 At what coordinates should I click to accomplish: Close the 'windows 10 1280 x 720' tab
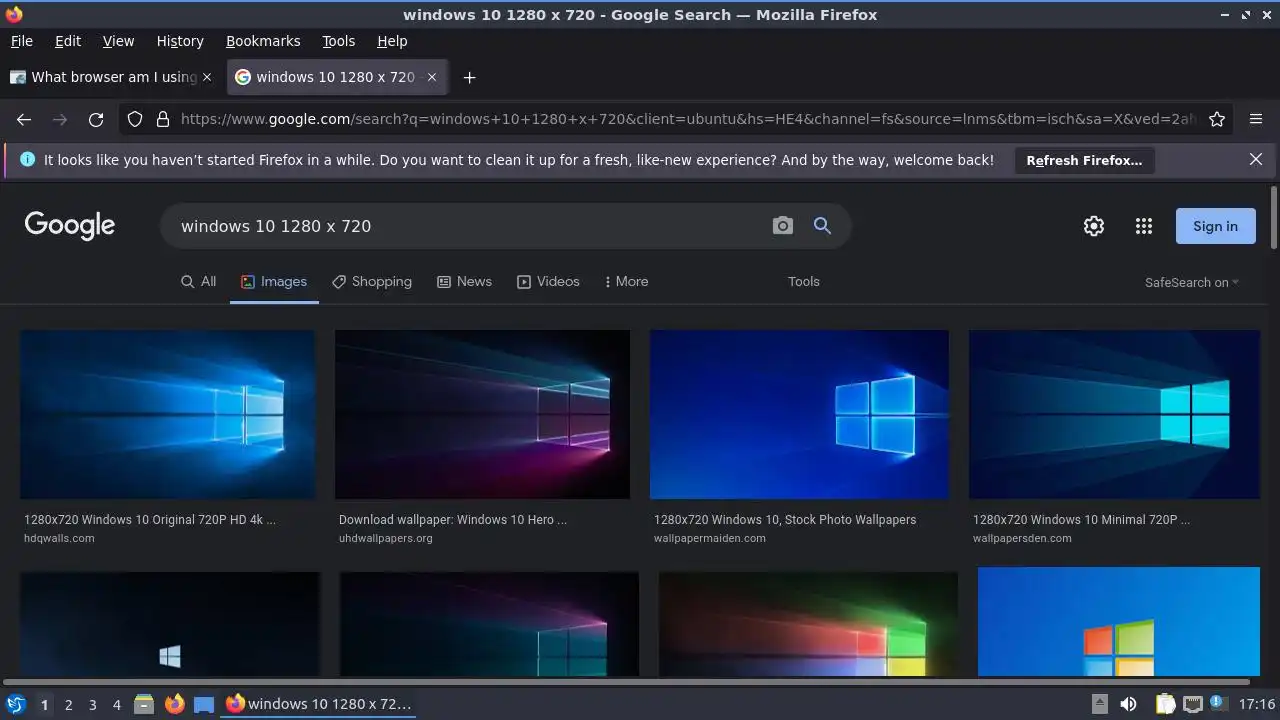pos(432,77)
